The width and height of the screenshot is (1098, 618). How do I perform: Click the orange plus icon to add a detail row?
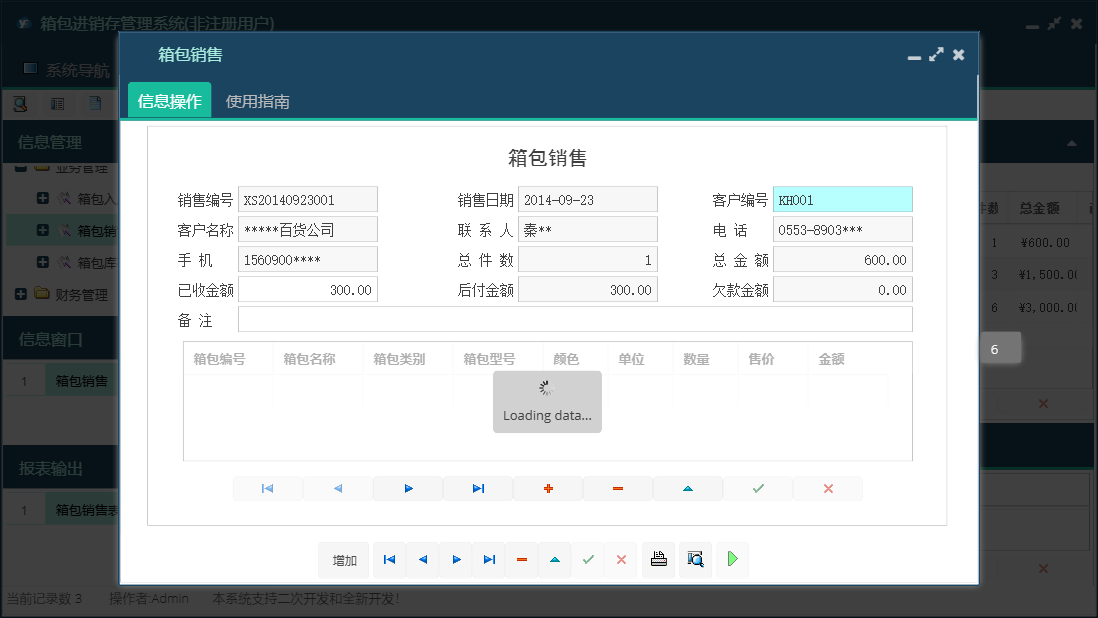pos(548,488)
